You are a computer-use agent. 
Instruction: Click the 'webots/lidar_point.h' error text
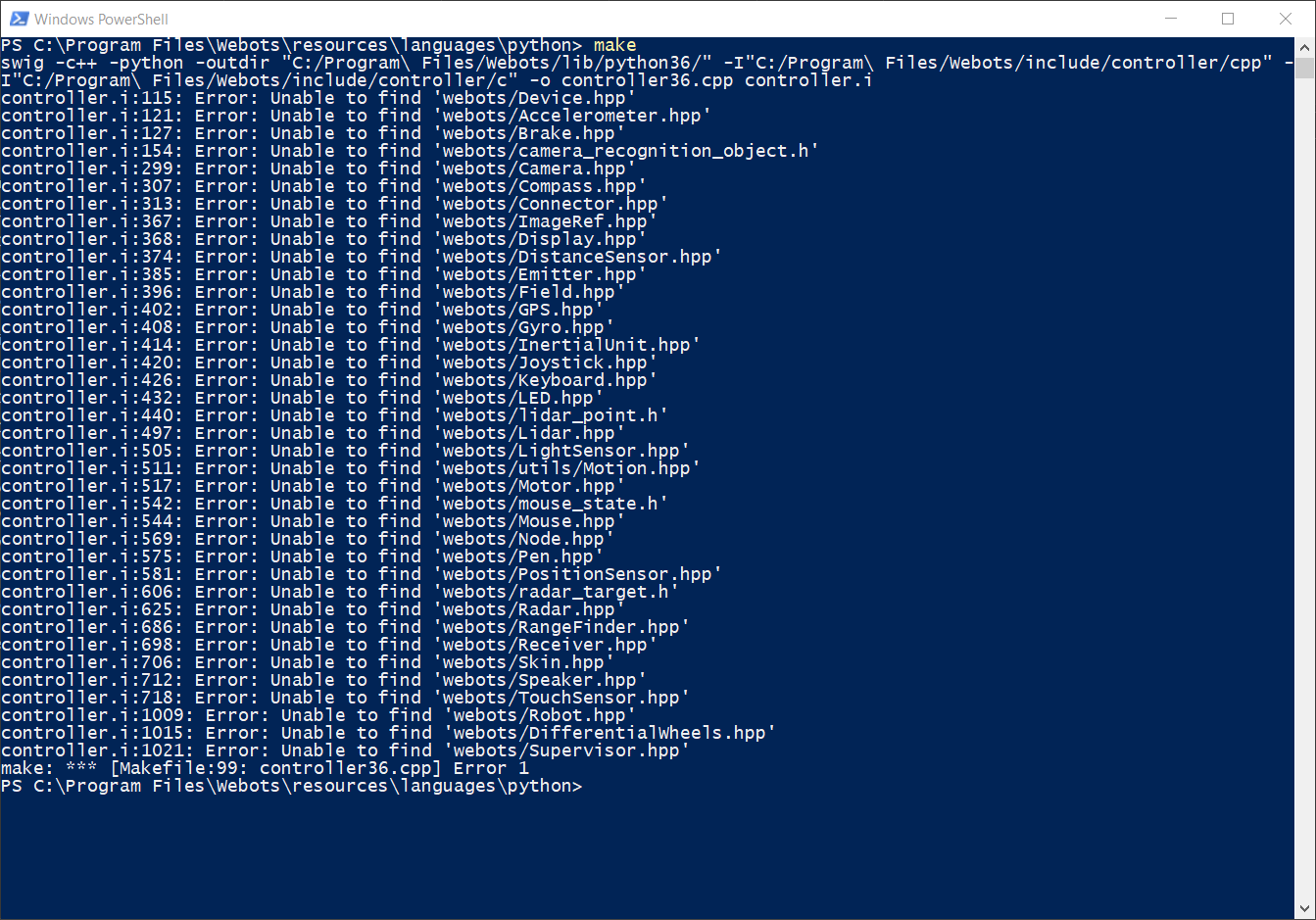point(550,415)
